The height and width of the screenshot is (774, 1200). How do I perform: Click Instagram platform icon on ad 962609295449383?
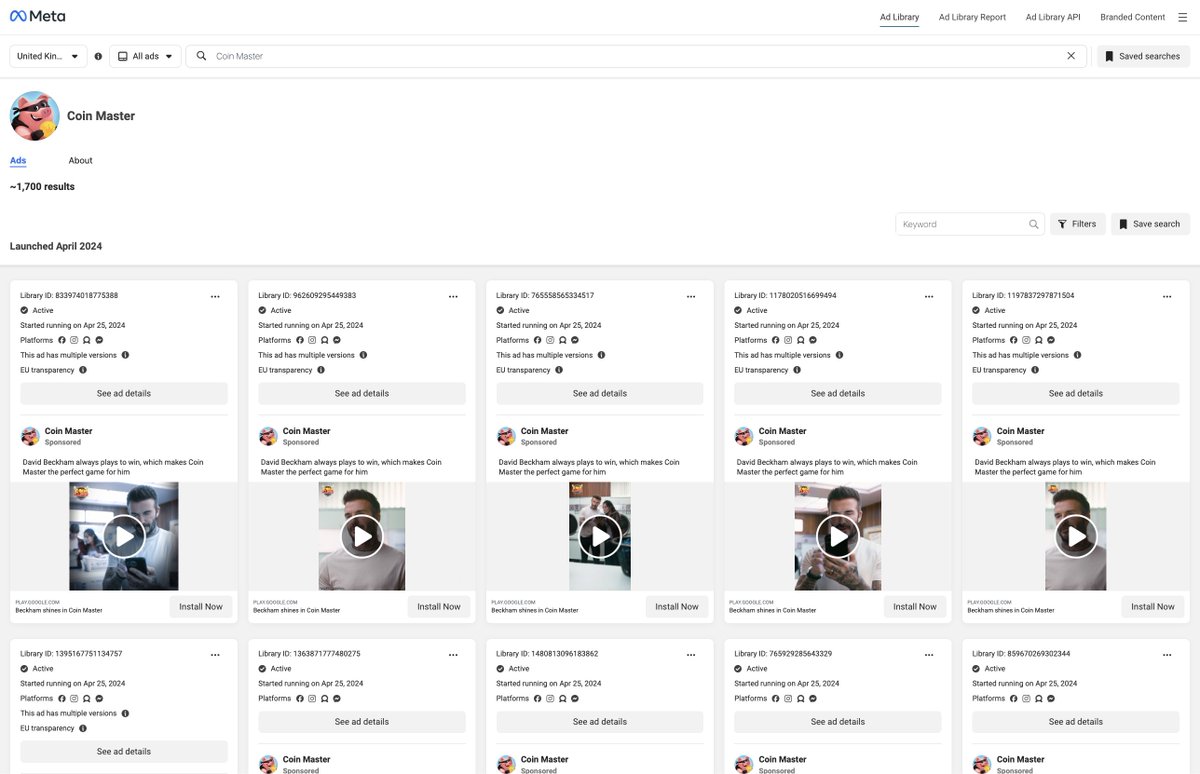pyautogui.click(x=312, y=340)
